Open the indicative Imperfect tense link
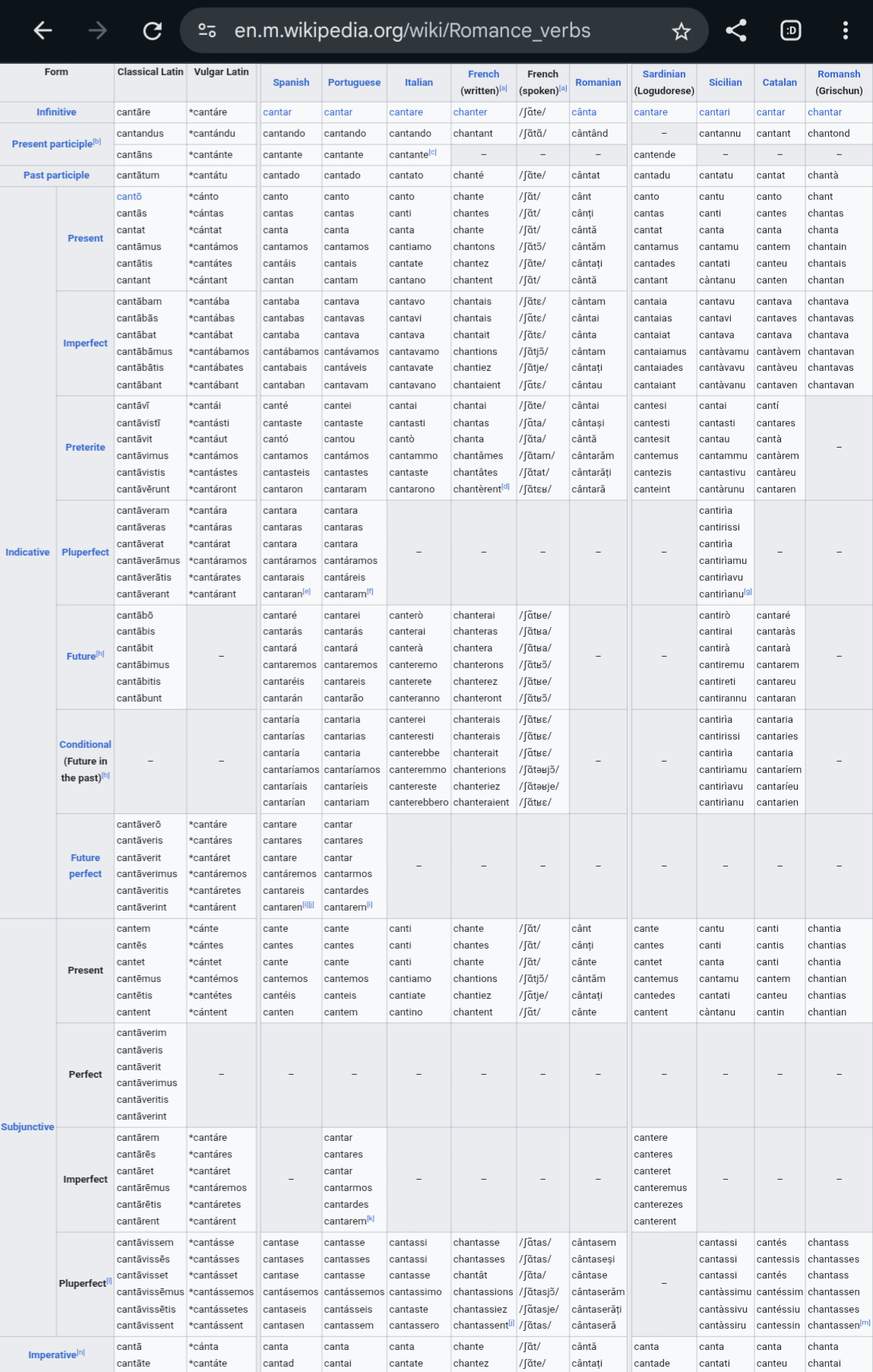 click(85, 343)
